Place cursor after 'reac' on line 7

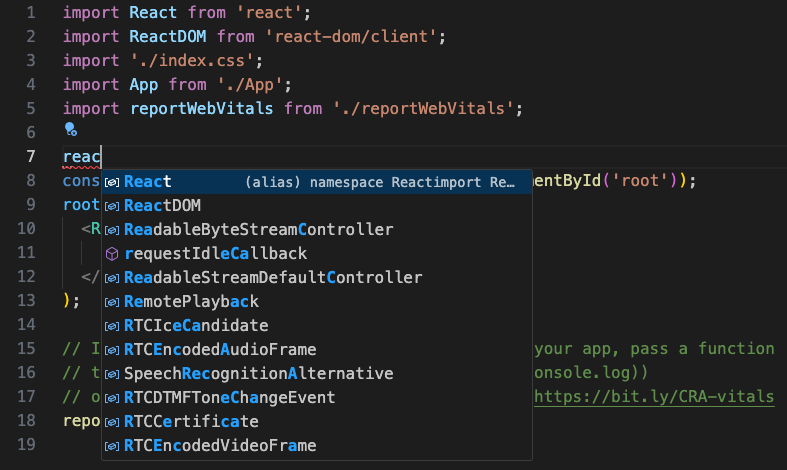(103, 157)
